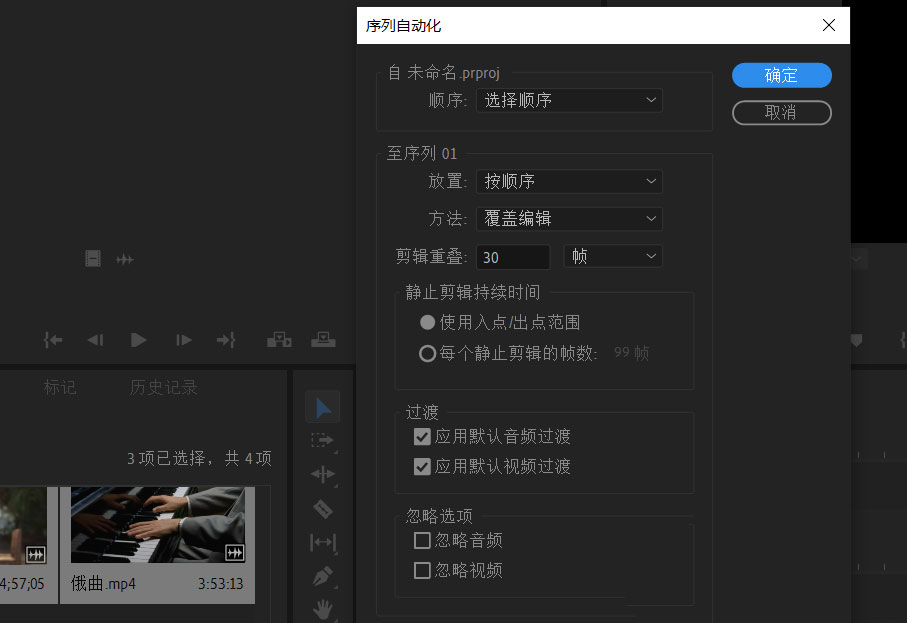Open the 方法 dropdown showing 覆盖编辑
This screenshot has width=907, height=623.
click(569, 218)
